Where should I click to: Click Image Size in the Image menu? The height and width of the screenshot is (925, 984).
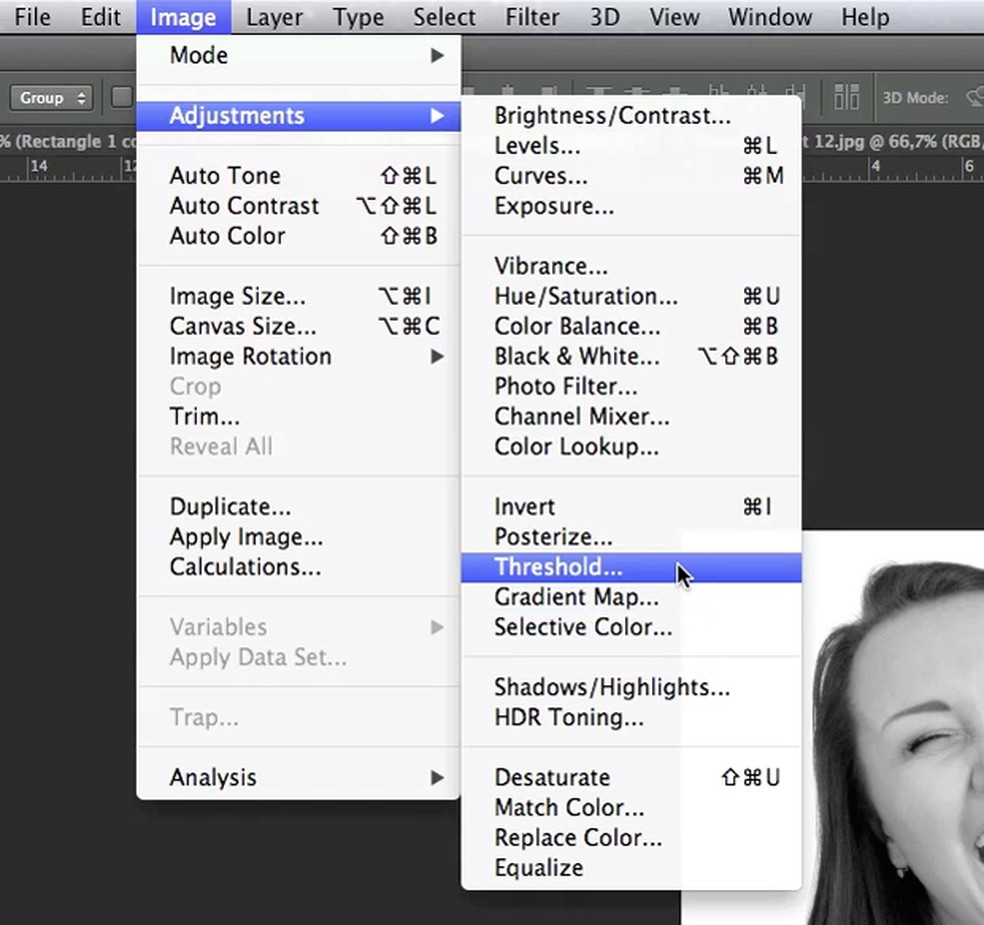point(237,297)
